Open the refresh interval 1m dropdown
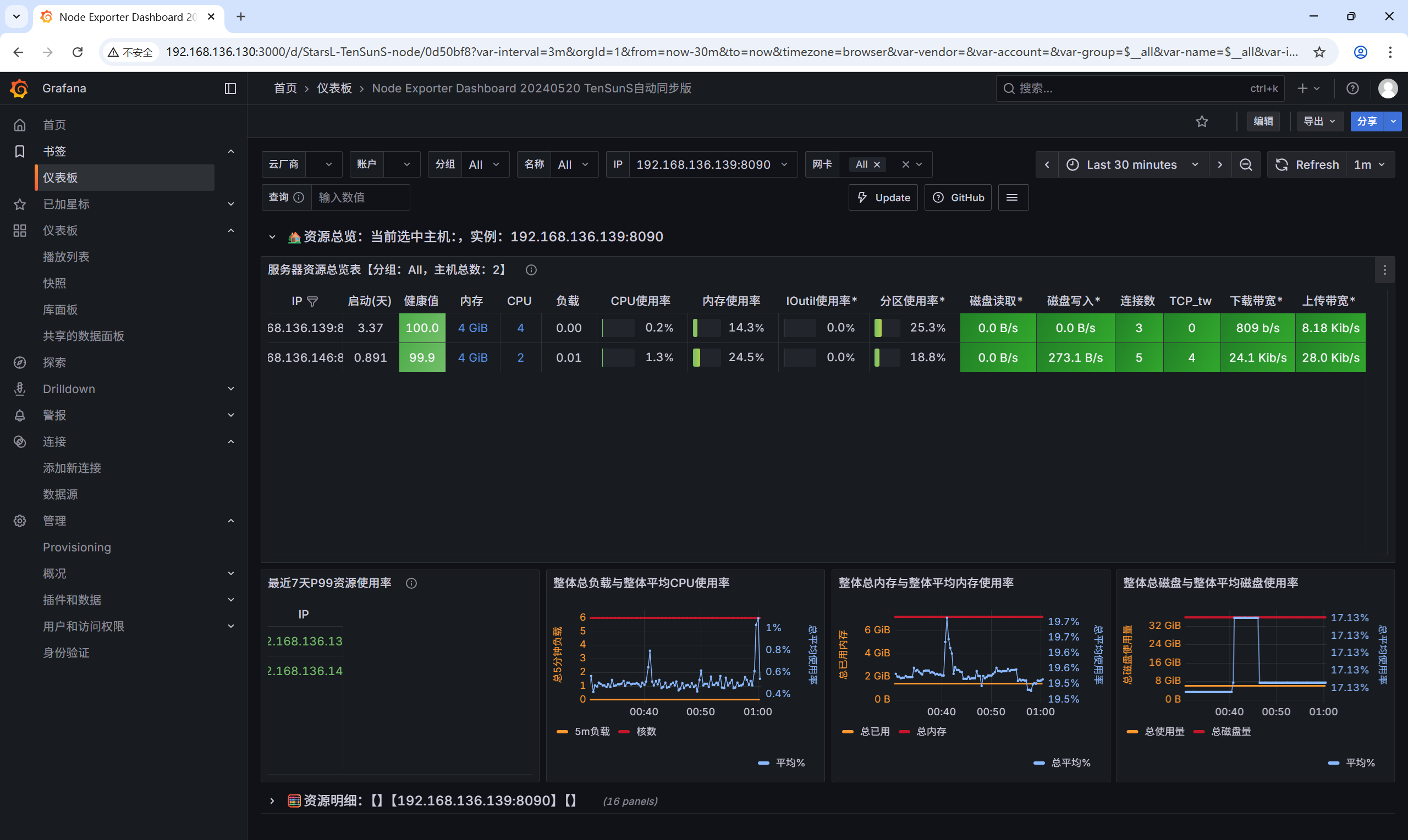The width and height of the screenshot is (1408, 840). point(1369,165)
